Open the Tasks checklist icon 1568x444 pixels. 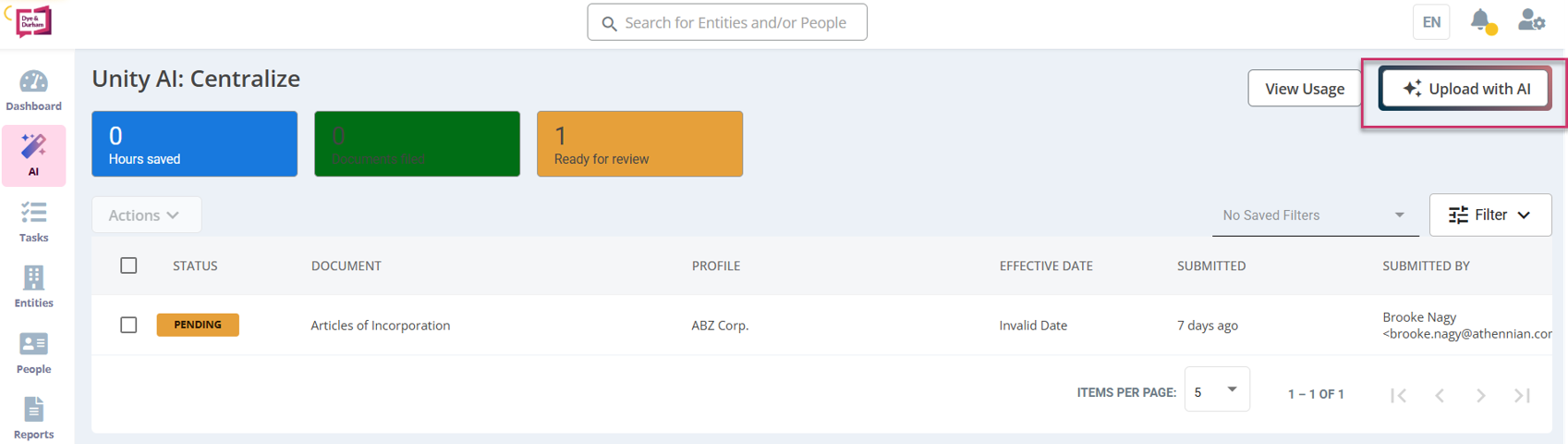pyautogui.click(x=33, y=215)
